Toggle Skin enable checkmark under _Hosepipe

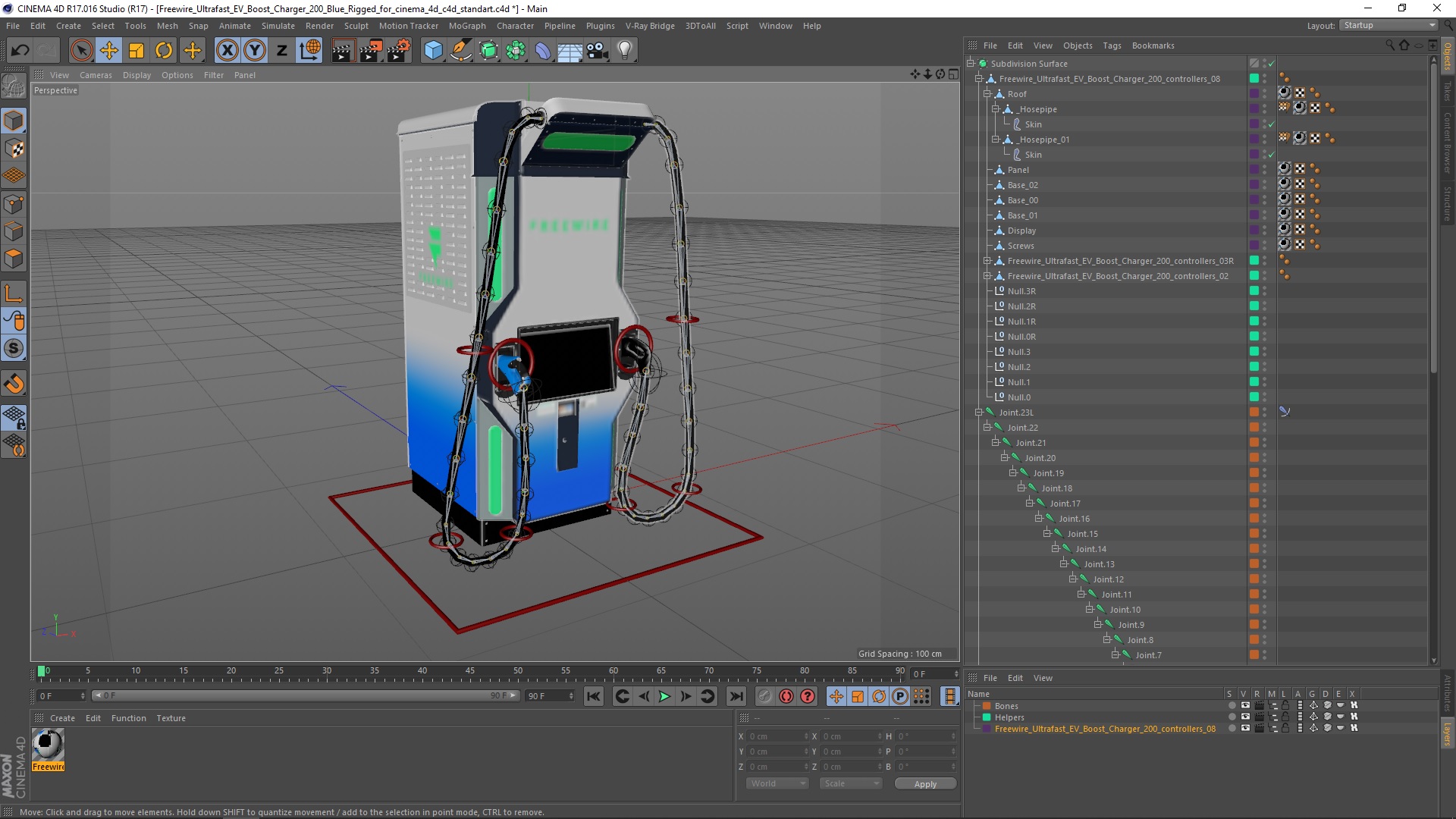coord(1272,124)
